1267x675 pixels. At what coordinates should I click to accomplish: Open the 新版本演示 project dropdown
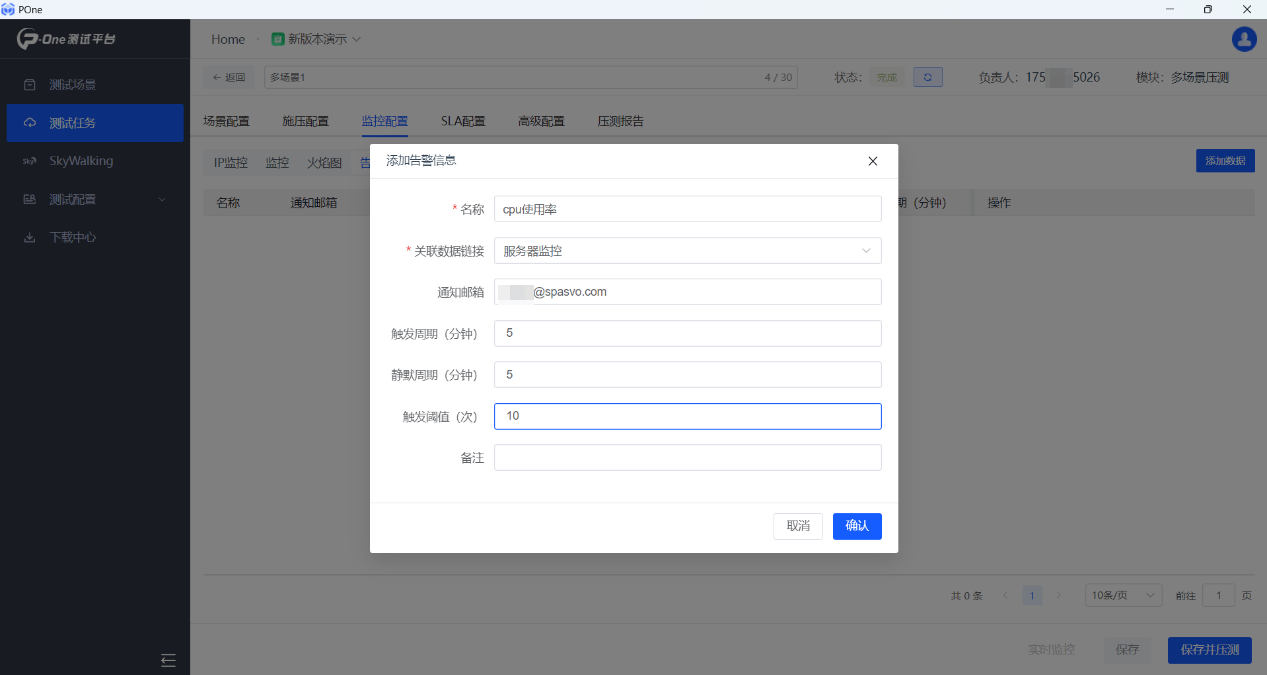coord(316,39)
